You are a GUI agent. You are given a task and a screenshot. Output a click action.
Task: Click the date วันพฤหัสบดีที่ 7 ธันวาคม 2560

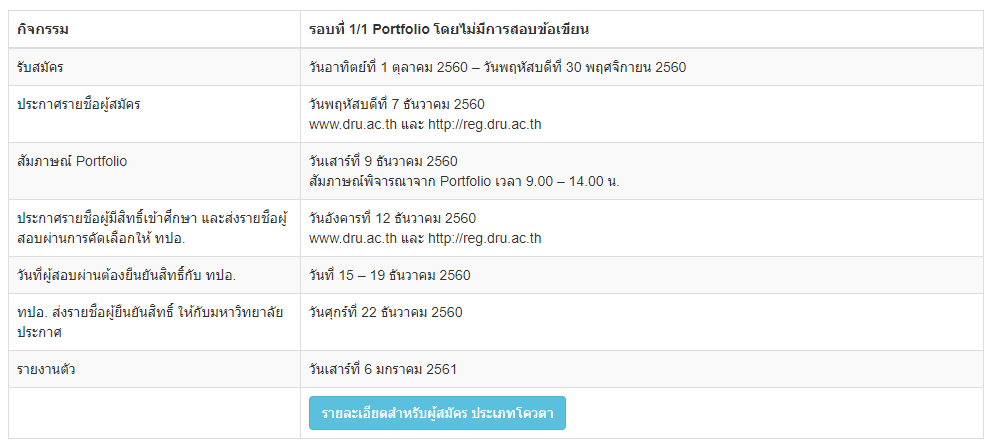[x=397, y=104]
